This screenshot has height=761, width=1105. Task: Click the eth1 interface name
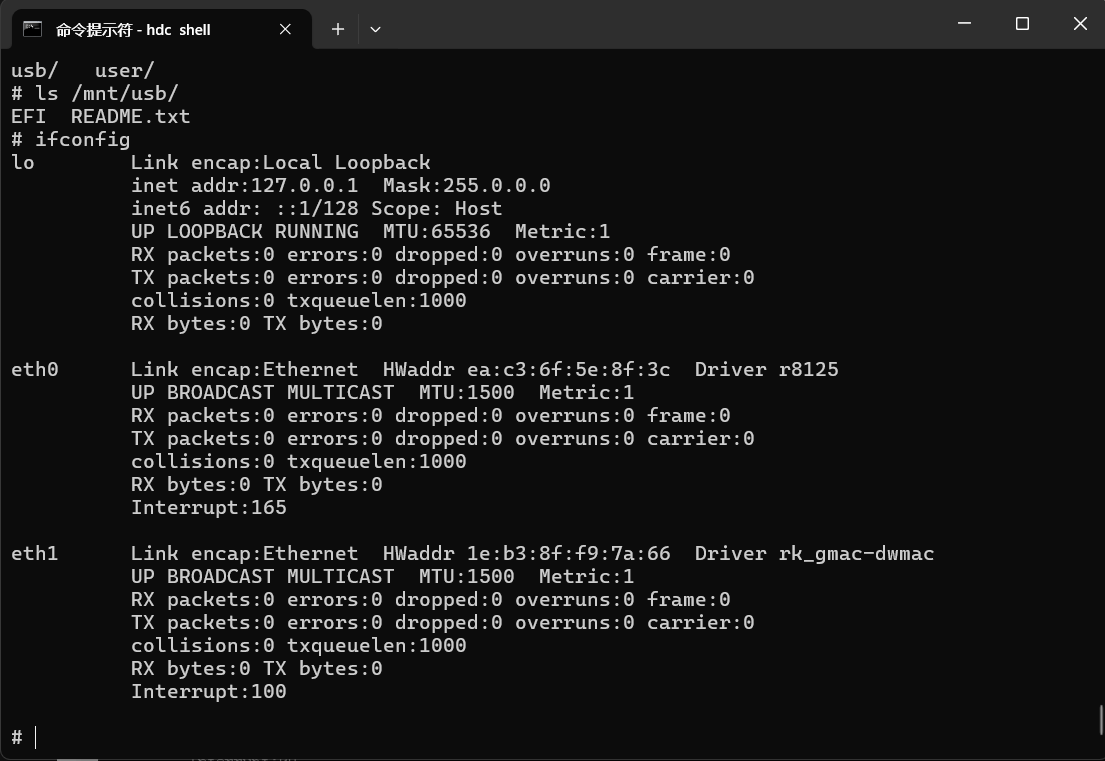click(35, 554)
